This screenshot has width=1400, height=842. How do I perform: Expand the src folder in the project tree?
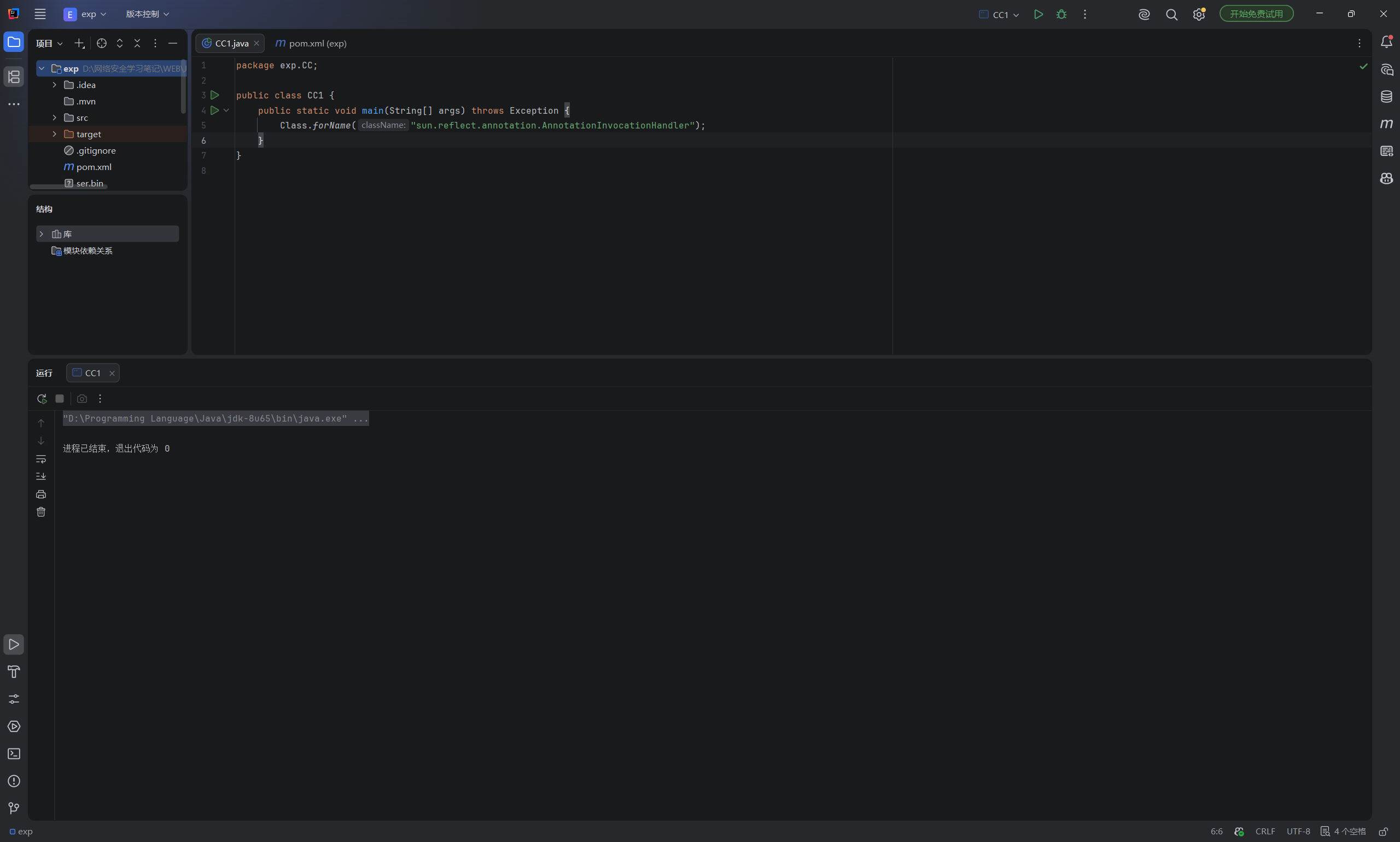coord(55,118)
